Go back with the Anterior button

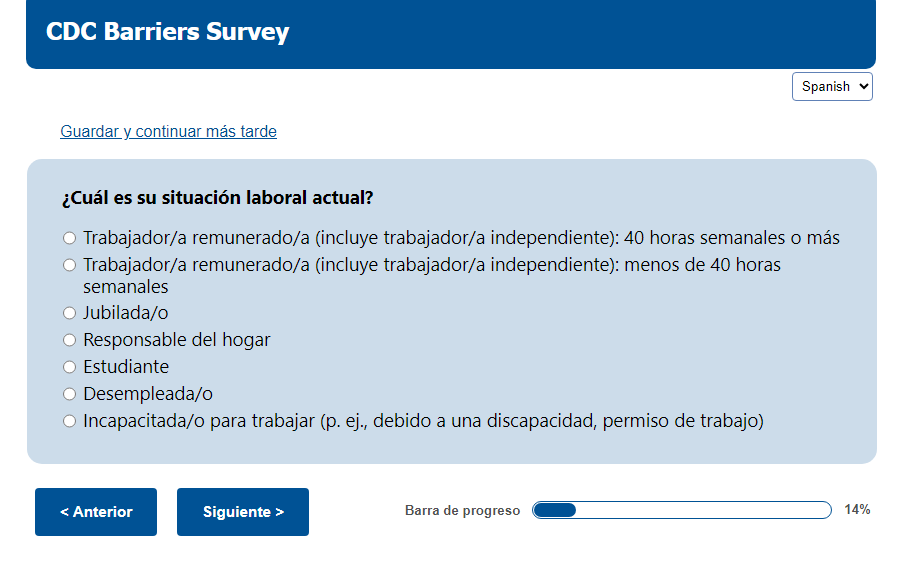pyautogui.click(x=96, y=512)
